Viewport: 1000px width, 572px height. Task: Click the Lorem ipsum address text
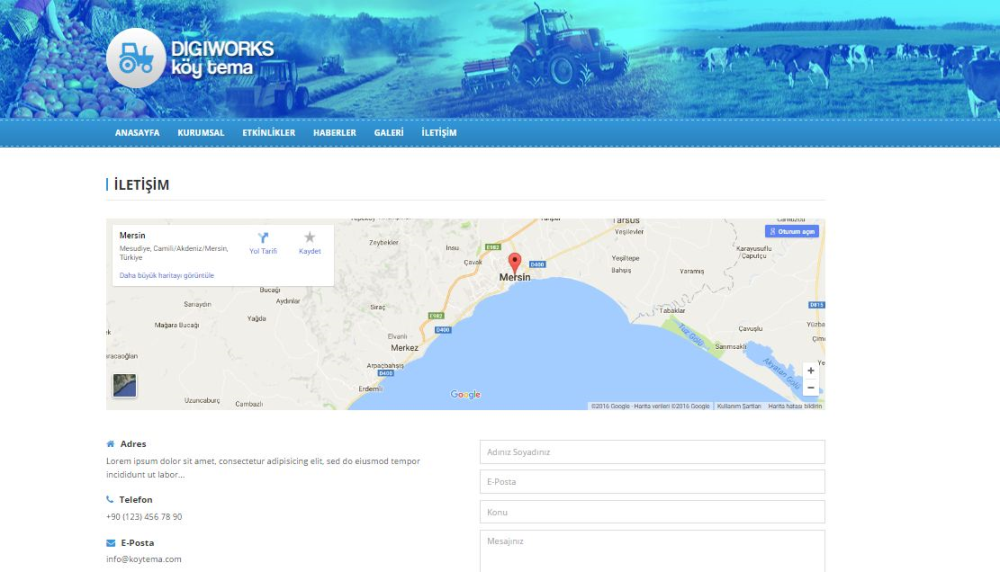[263, 467]
